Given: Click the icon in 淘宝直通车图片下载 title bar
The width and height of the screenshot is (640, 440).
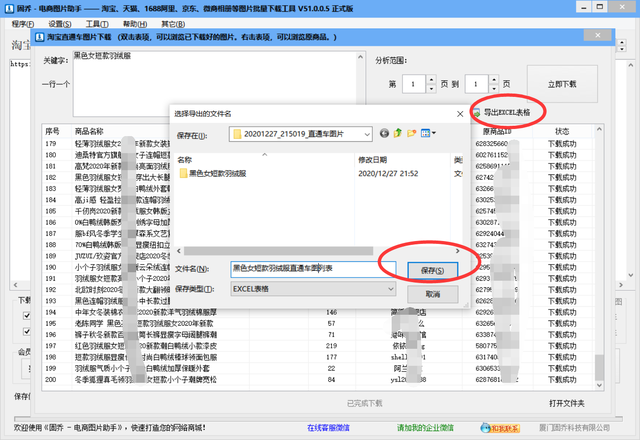Looking at the screenshot, I should pyautogui.click(x=40, y=37).
